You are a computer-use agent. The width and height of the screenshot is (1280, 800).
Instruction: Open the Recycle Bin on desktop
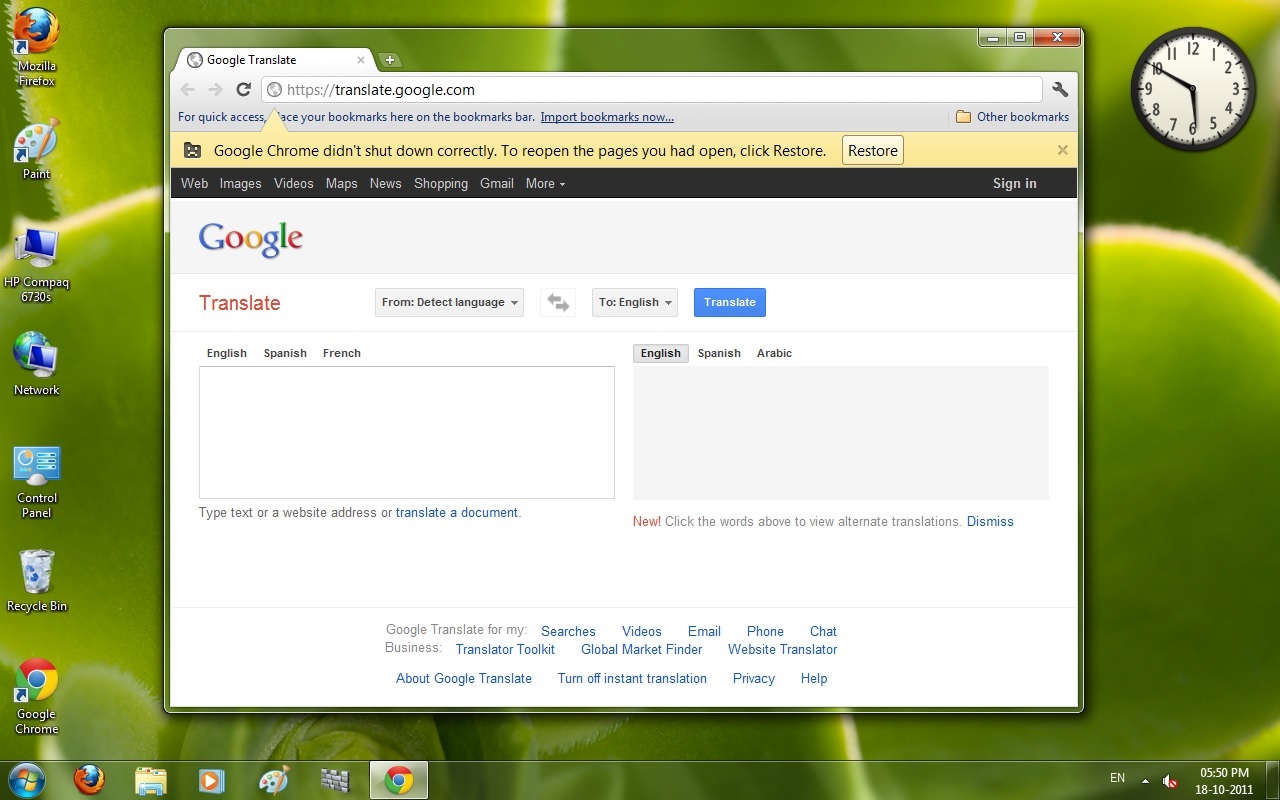(37, 580)
